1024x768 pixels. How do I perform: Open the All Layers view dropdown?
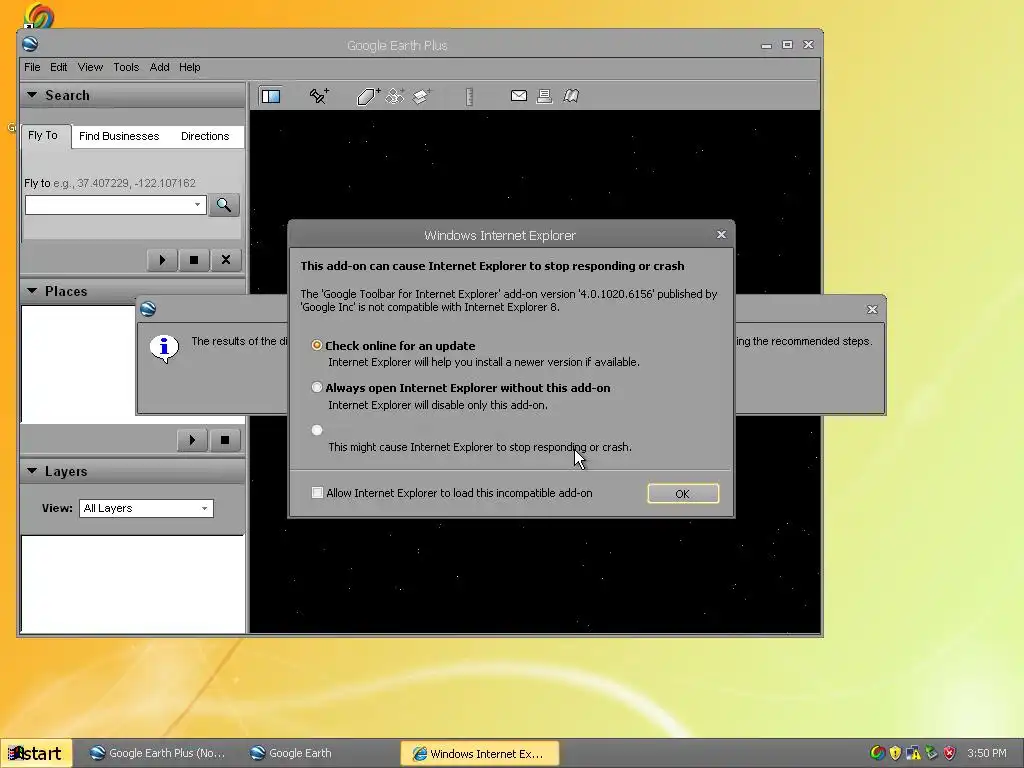(146, 508)
